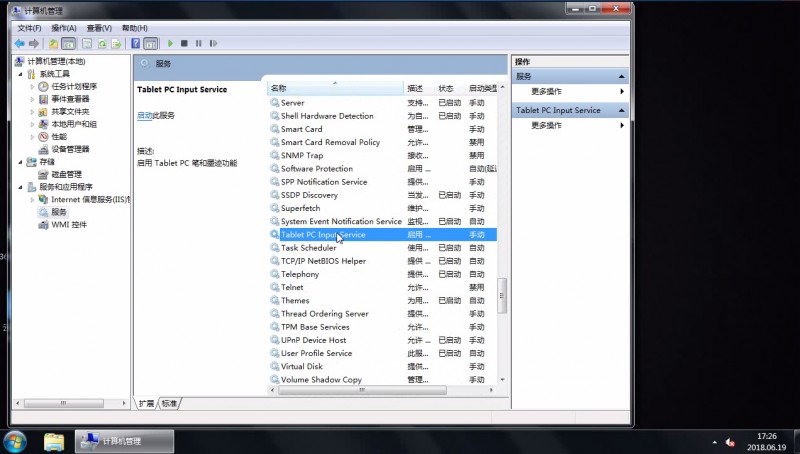Viewport: 800px width, 454px height.
Task: Click gear icon beside Software Protection
Action: point(274,169)
